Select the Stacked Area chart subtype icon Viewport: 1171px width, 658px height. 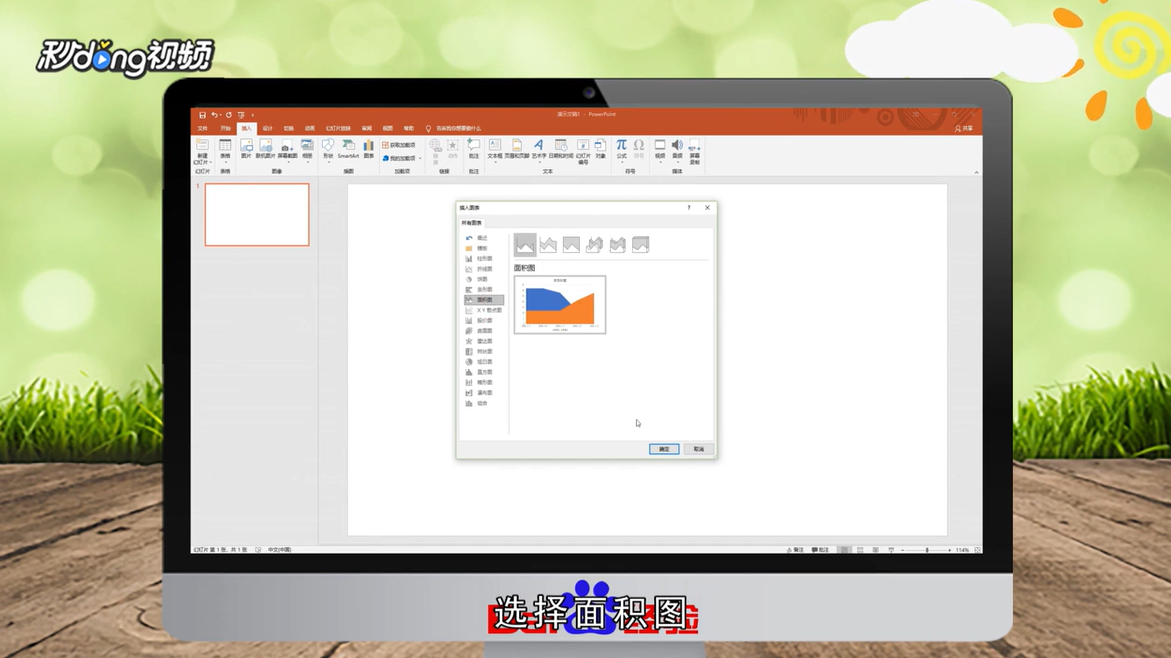tap(548, 244)
